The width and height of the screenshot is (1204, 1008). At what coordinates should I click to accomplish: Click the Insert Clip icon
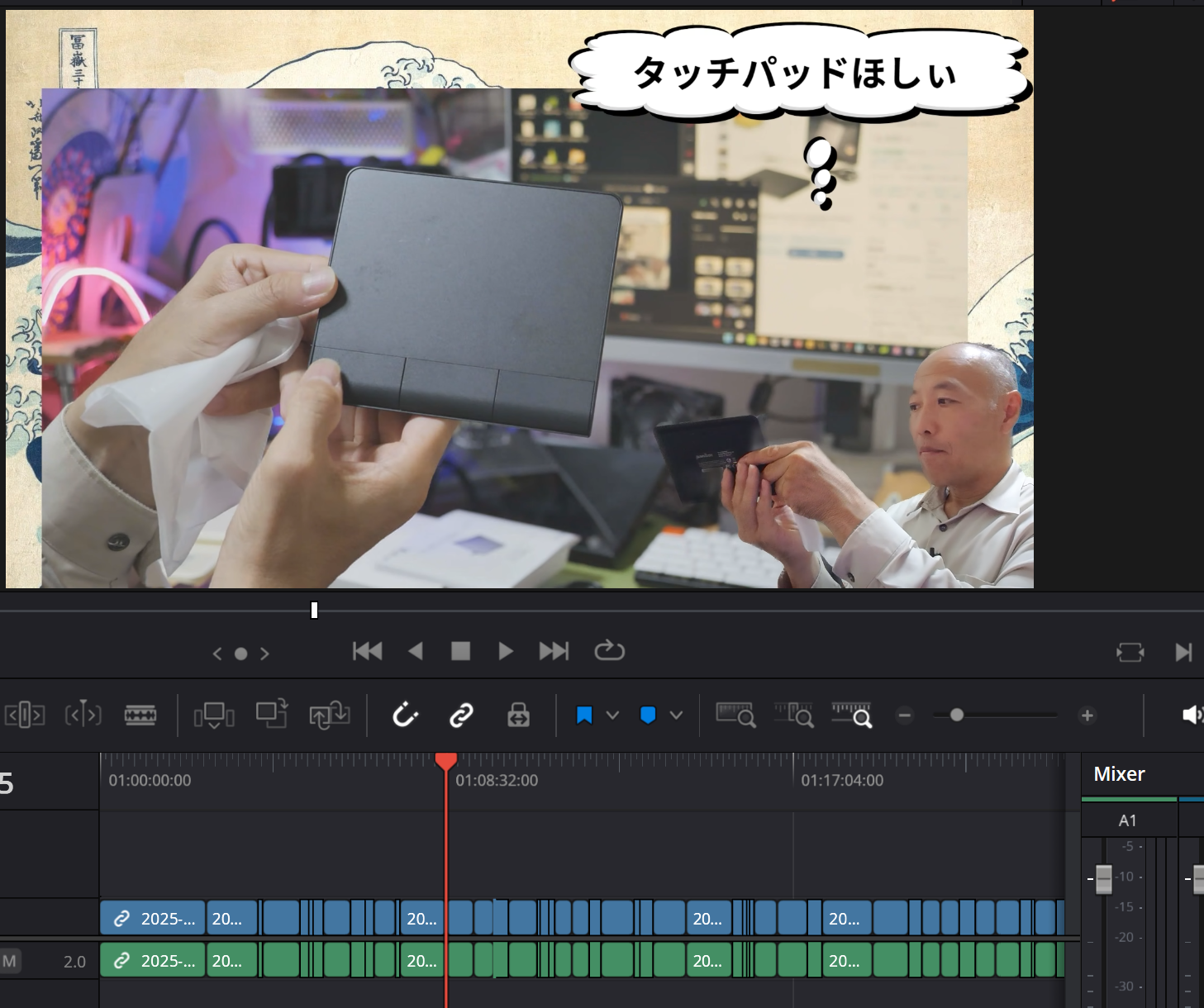click(214, 715)
